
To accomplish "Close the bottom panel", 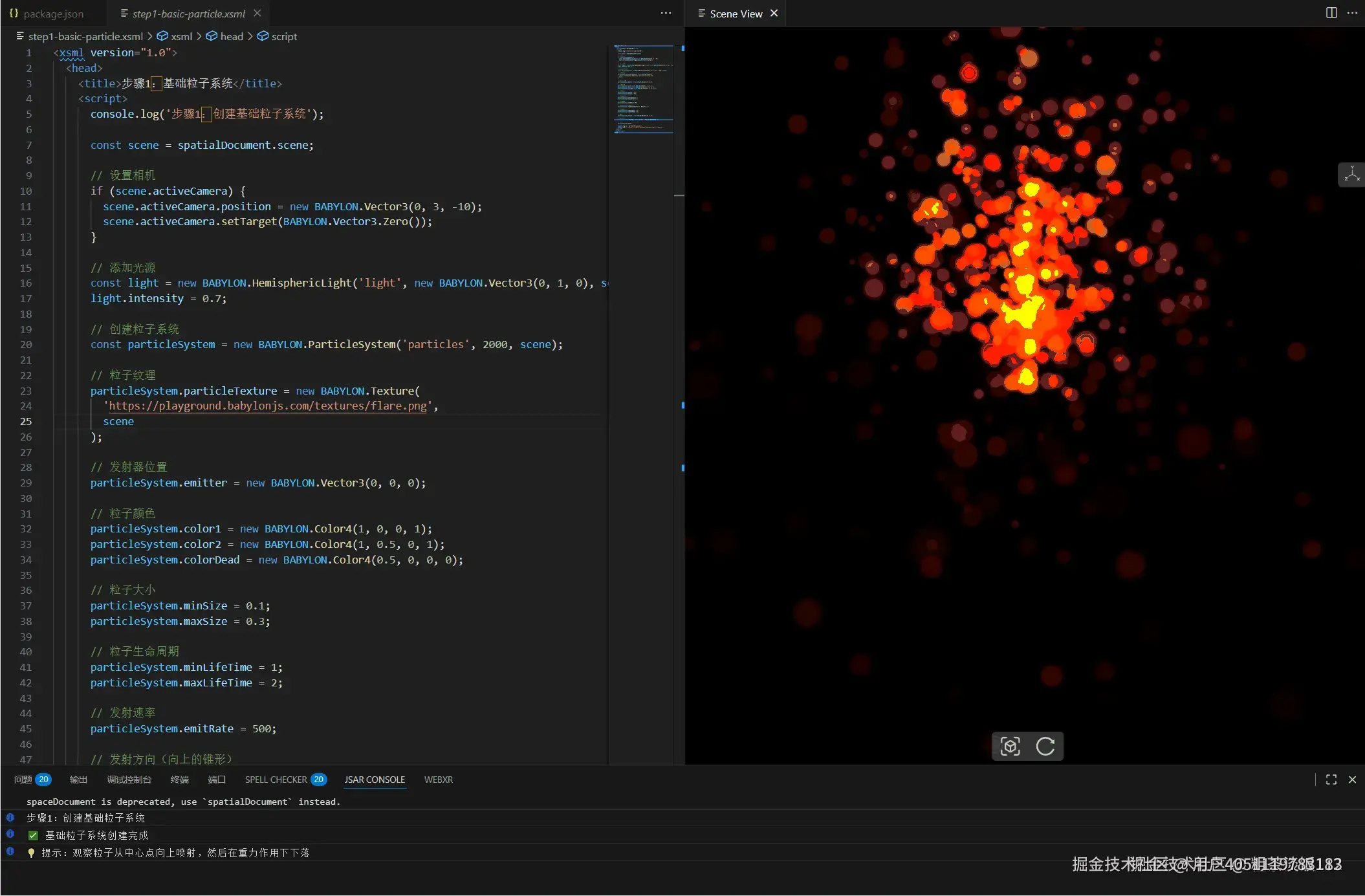I will pyautogui.click(x=1352, y=780).
